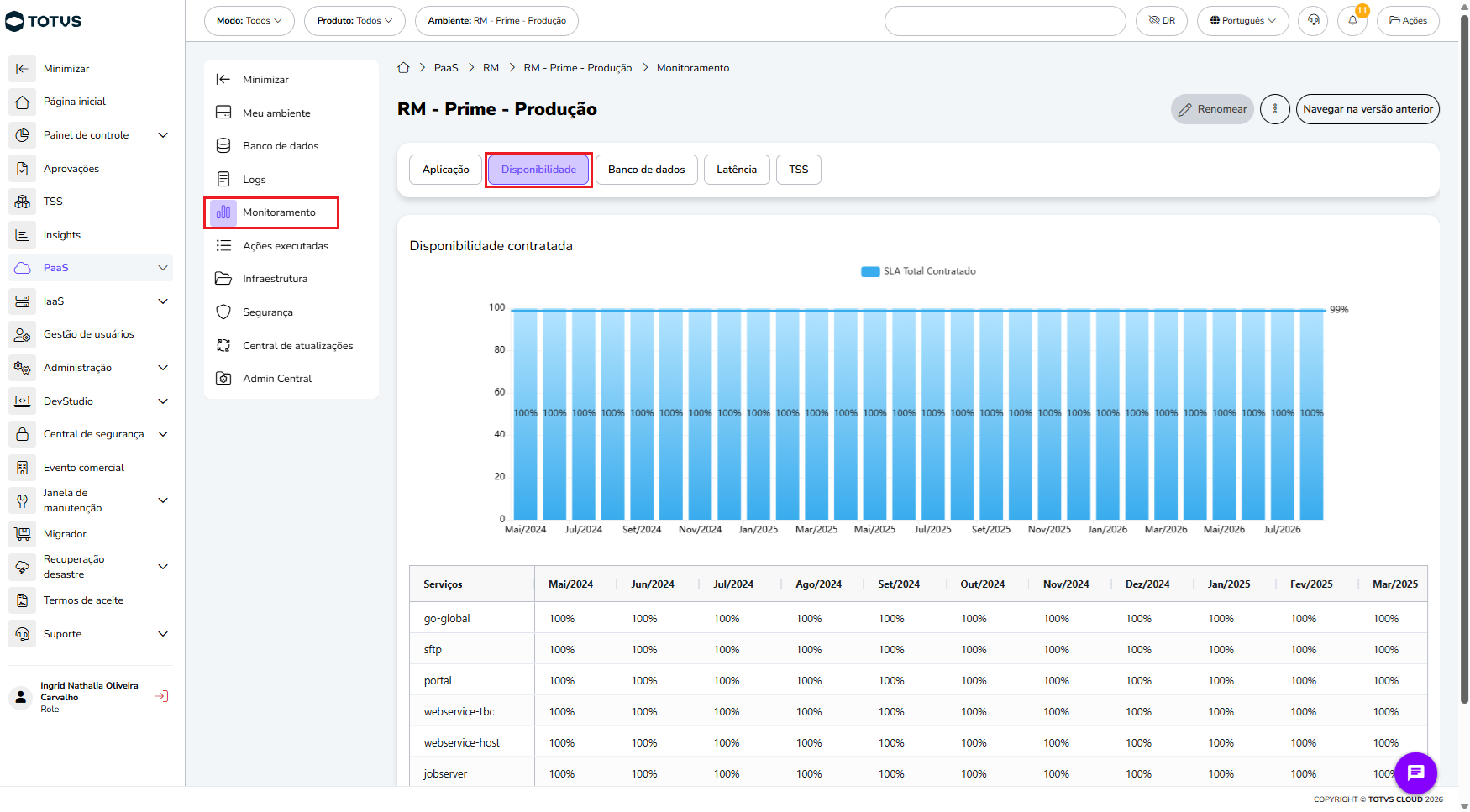This screenshot has width=1470, height=812.
Task: Click the DevStudio icon
Action: coord(23,401)
